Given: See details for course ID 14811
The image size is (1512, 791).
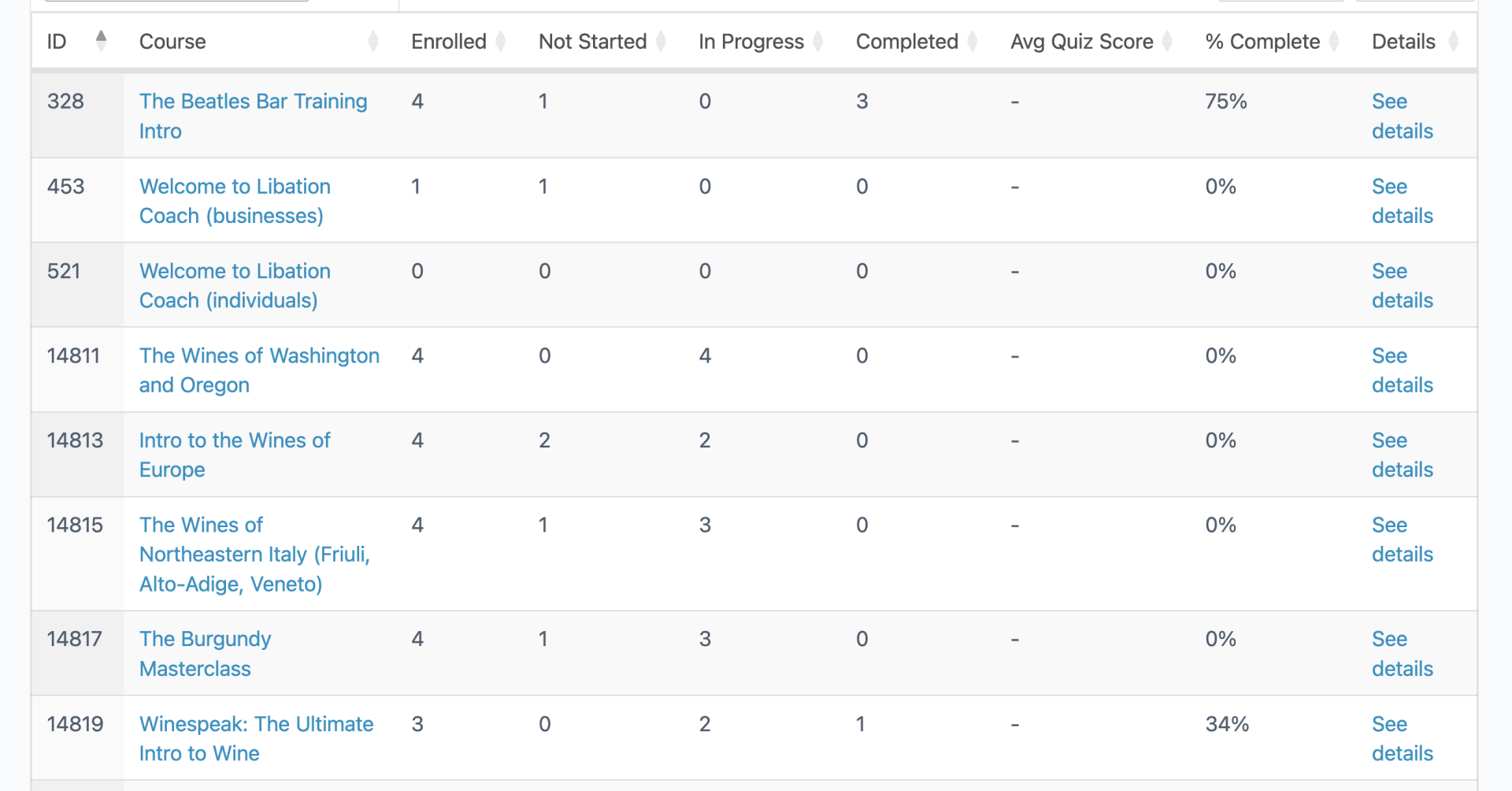Looking at the screenshot, I should pos(1402,370).
